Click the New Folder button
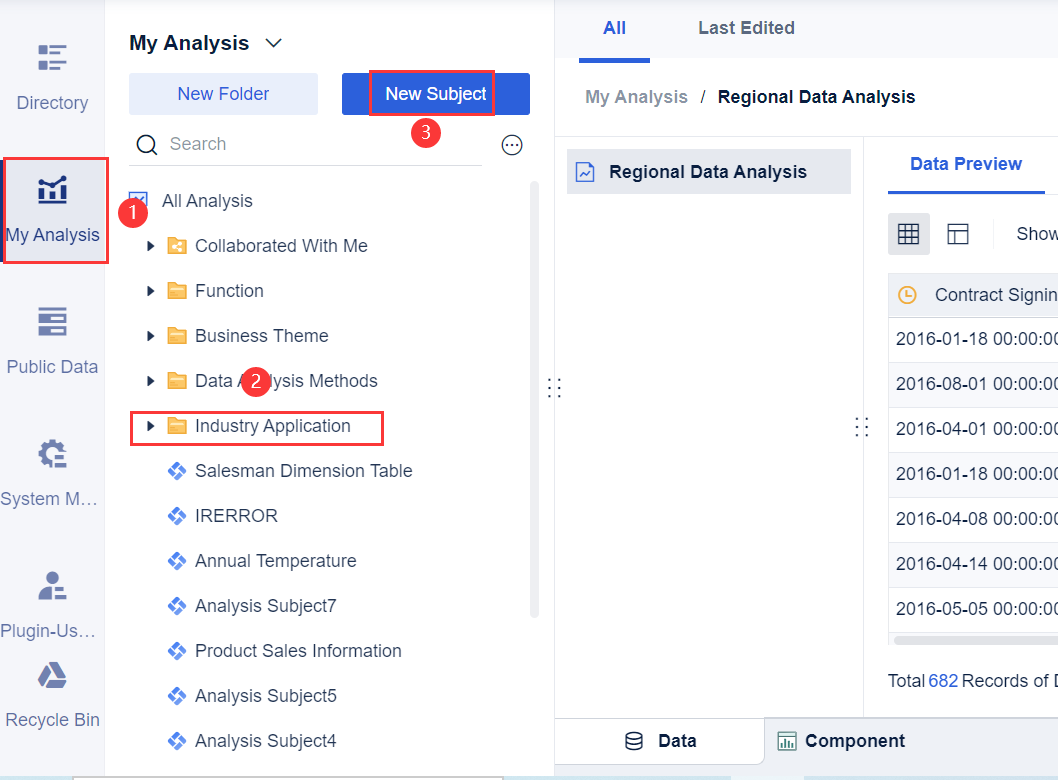Image resolution: width=1058 pixels, height=780 pixels. tap(223, 94)
